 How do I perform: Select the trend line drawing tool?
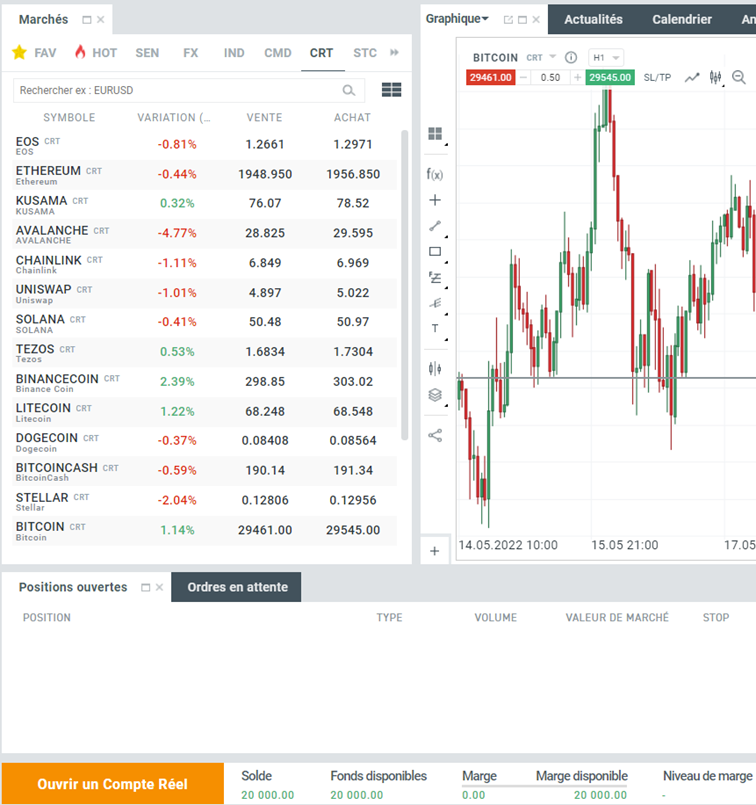tap(435, 226)
